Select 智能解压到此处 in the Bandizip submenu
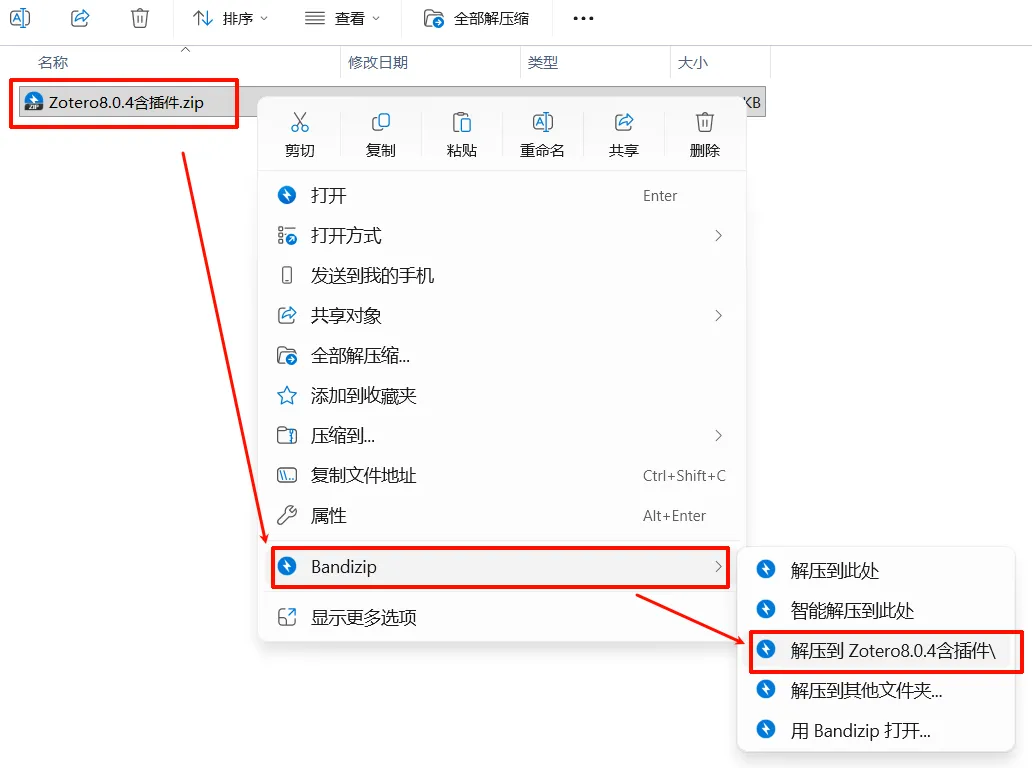 pyautogui.click(x=876, y=610)
